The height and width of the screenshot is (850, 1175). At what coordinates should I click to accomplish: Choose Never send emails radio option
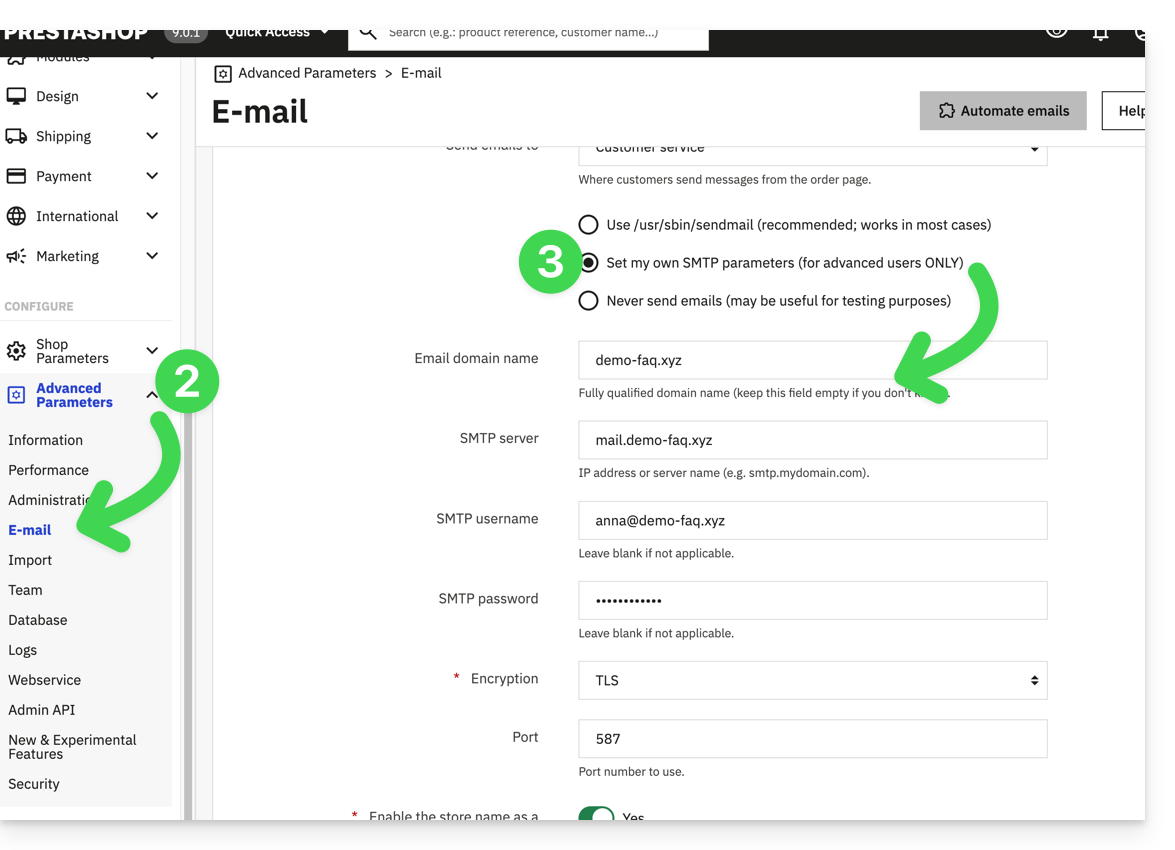coord(589,301)
